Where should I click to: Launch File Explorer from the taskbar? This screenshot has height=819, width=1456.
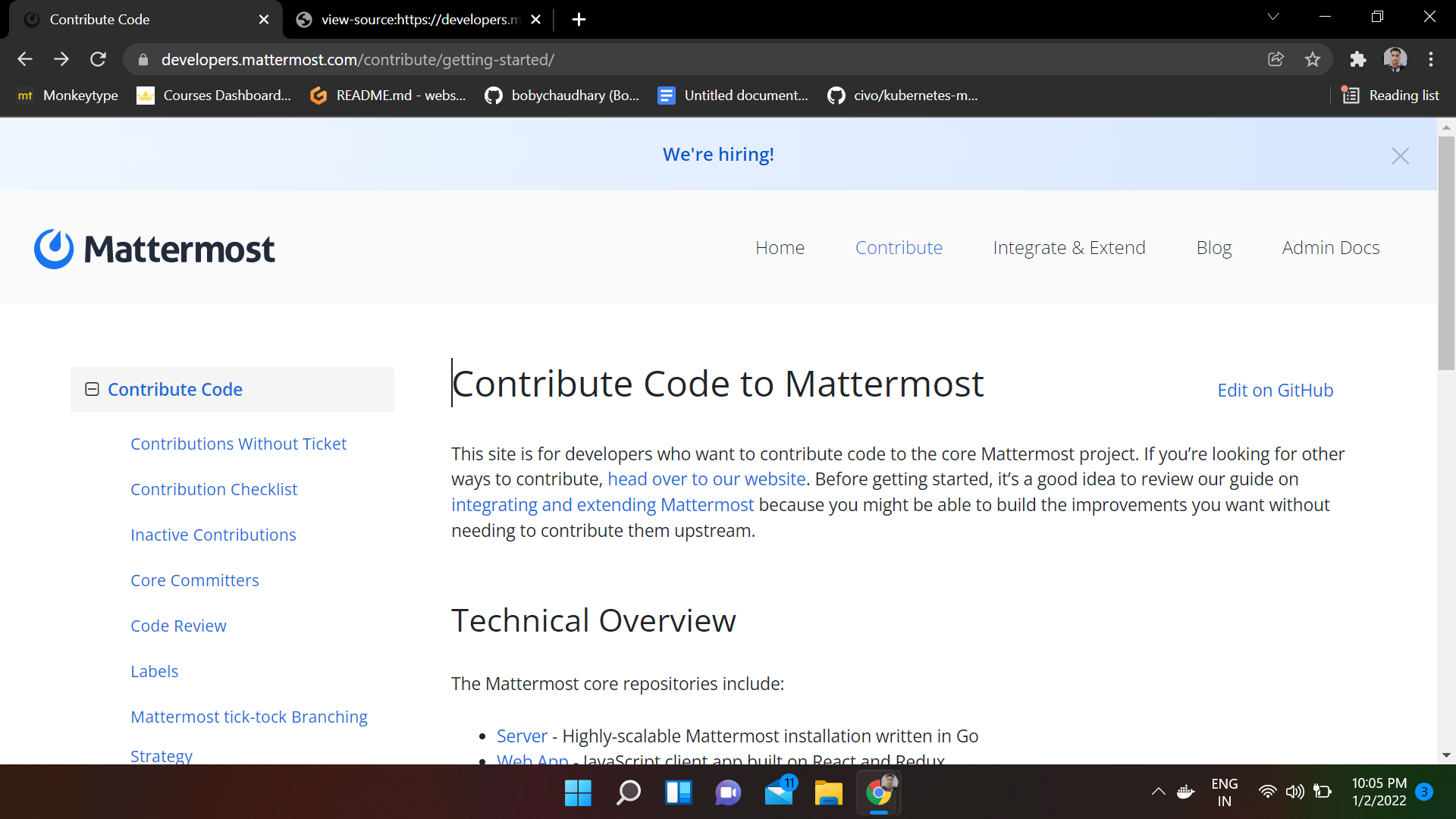coord(829,792)
